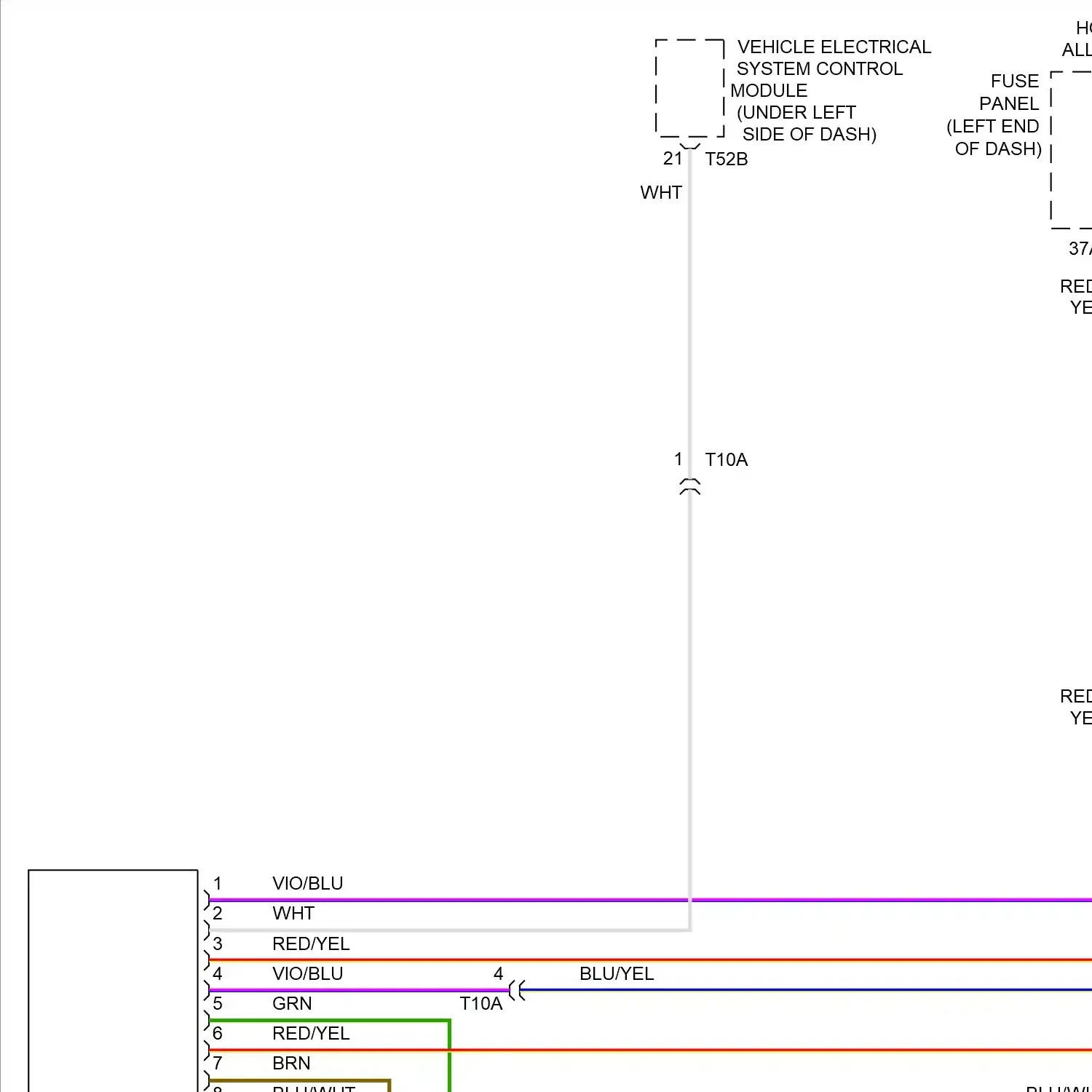This screenshot has height=1092, width=1092.
Task: Click pin number "7" beside BRN
Action: pyautogui.click(x=217, y=1064)
